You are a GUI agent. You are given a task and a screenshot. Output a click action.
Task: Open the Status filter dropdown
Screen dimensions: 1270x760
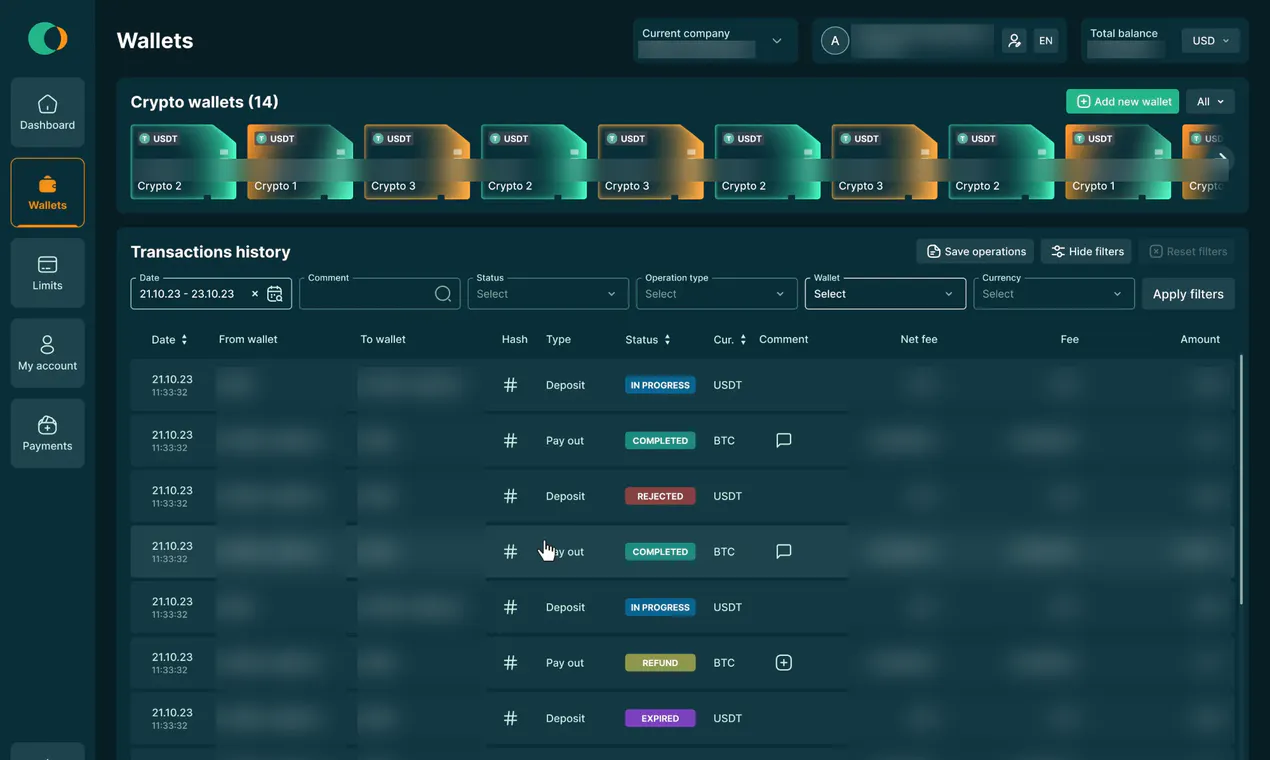(548, 294)
